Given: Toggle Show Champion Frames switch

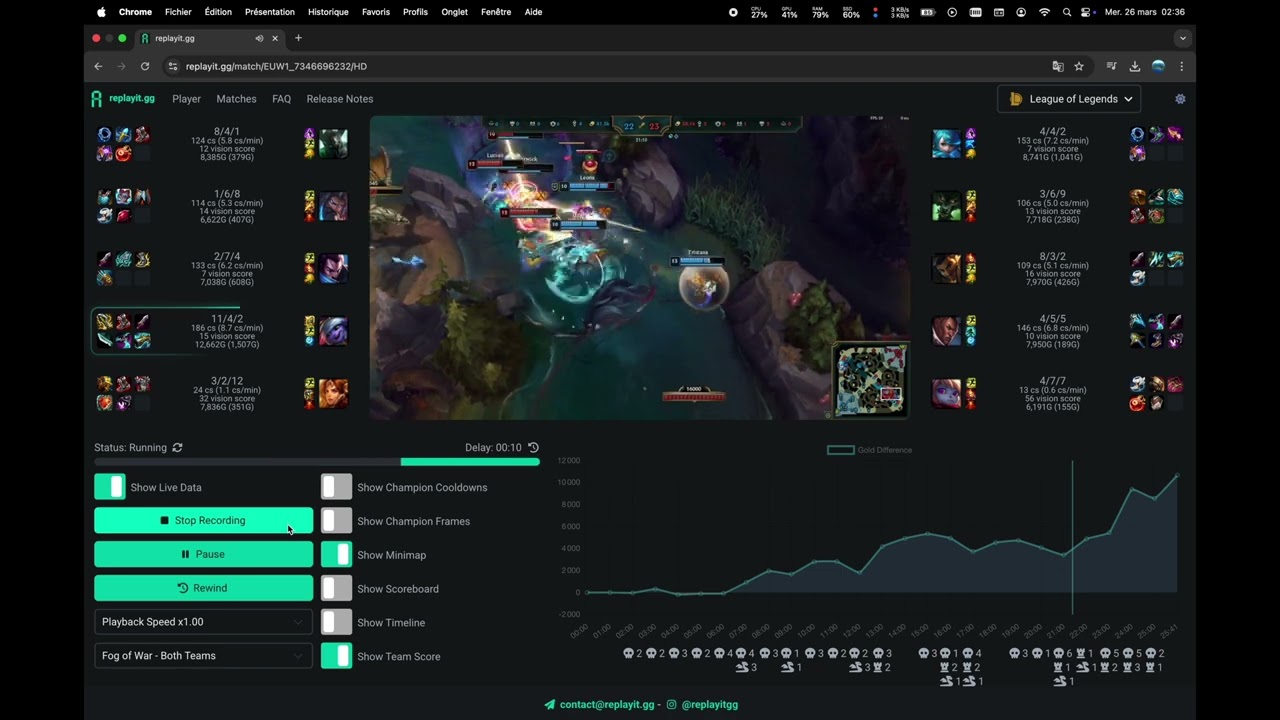Looking at the screenshot, I should [337, 521].
